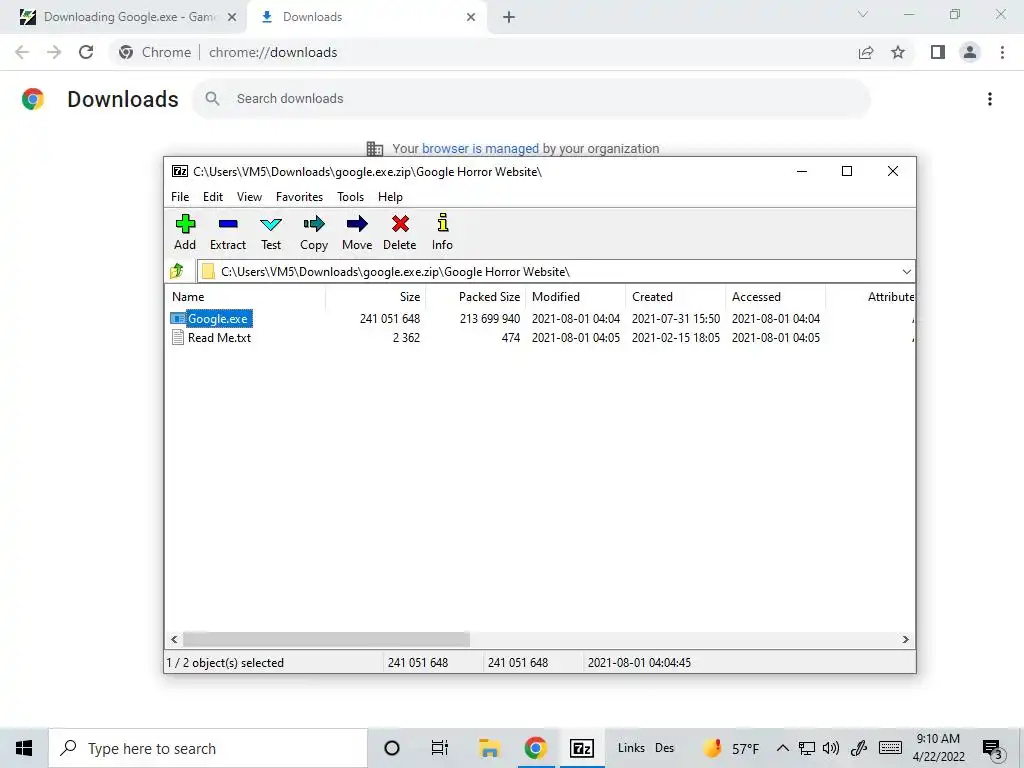Go back in Chrome
Viewport: 1024px width, 768px height.
click(x=22, y=52)
